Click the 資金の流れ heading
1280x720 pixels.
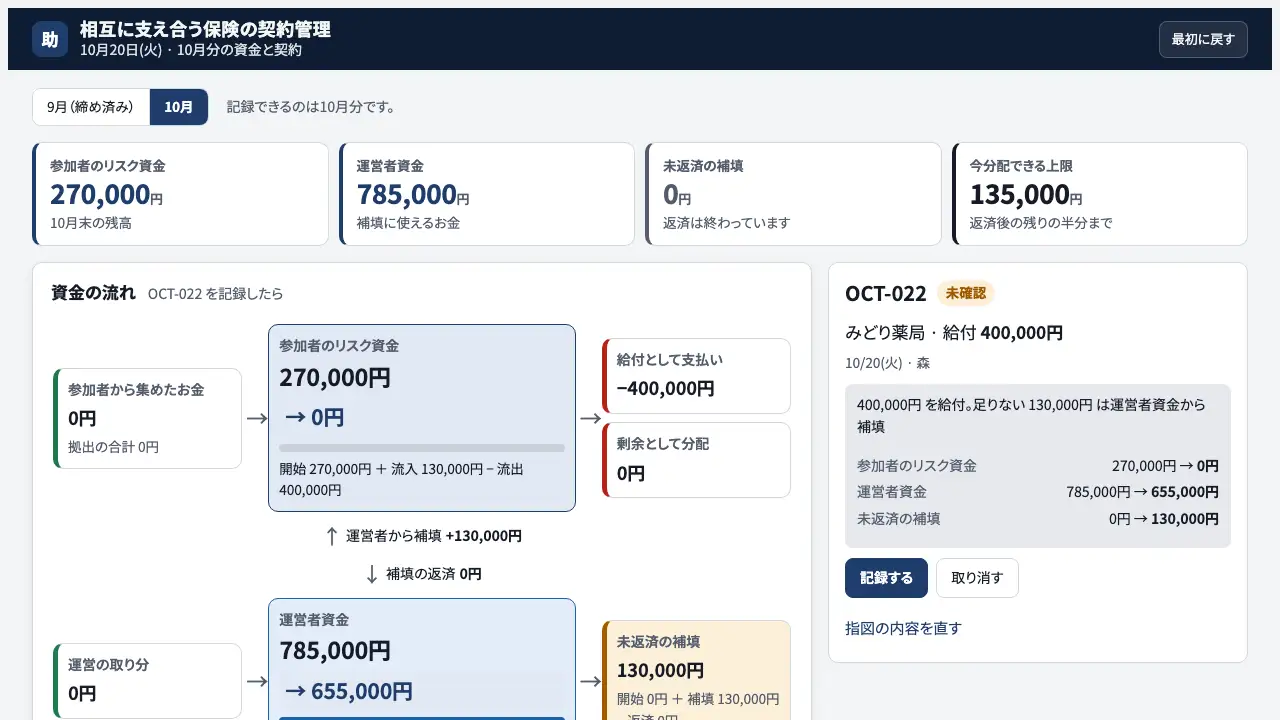tap(93, 293)
